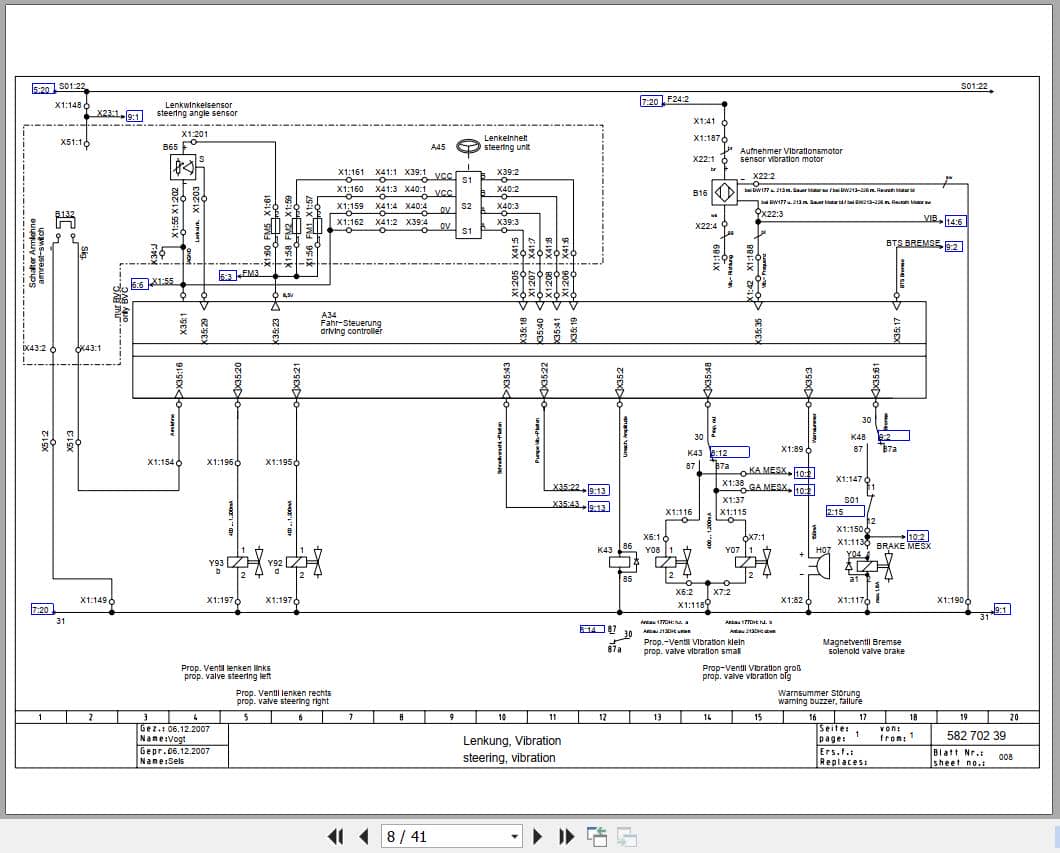Screen dimensions: 1060x853
Task: Click the H07 warning buzzer symbol
Action: click(x=819, y=564)
